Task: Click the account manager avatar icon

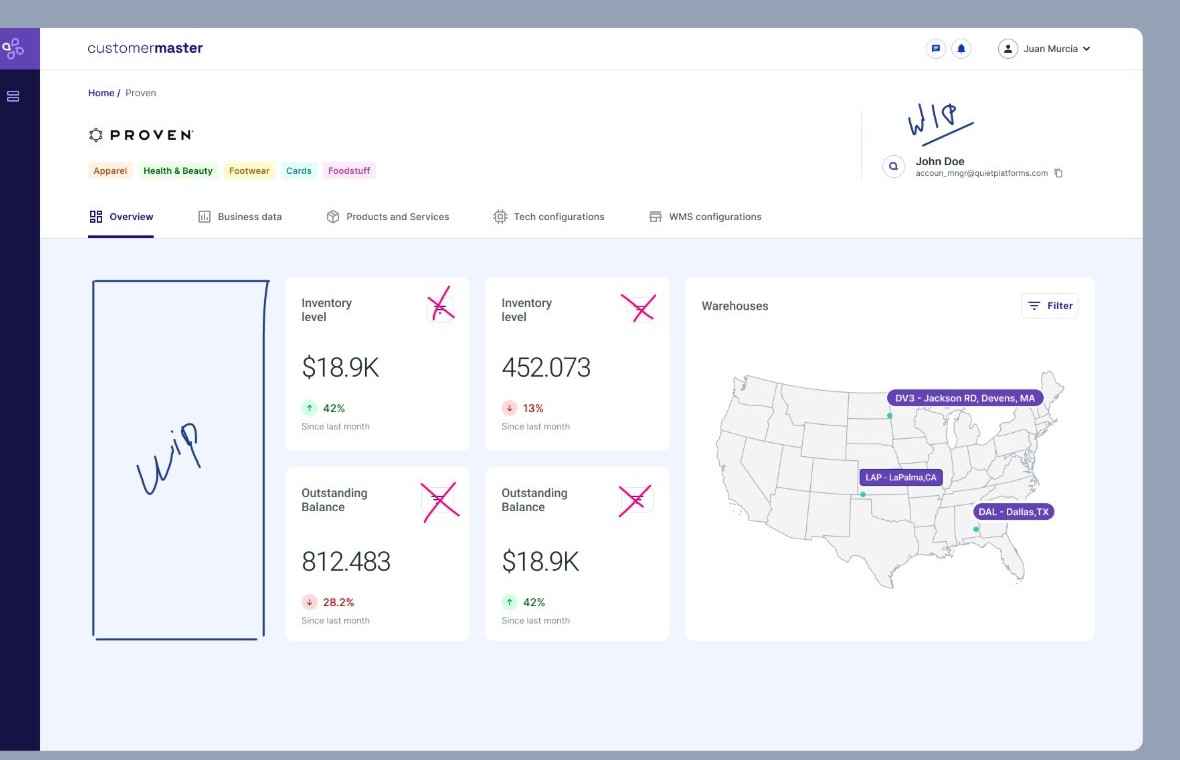Action: (x=893, y=166)
